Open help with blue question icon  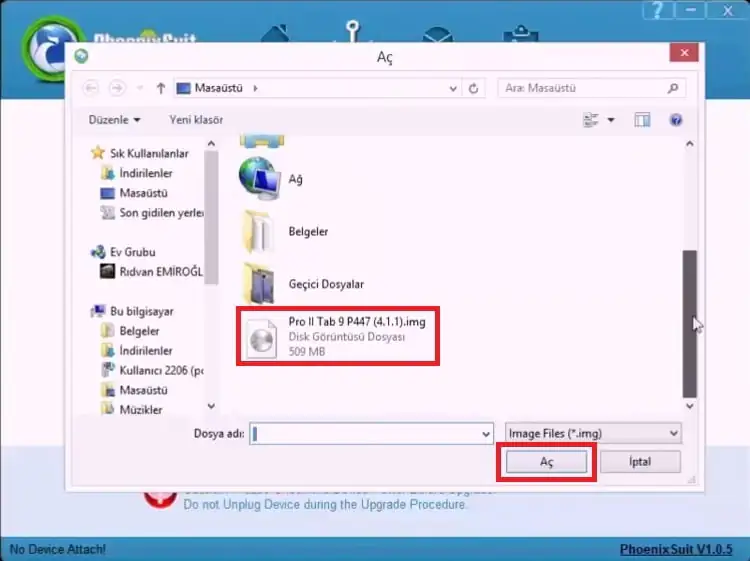[x=676, y=120]
